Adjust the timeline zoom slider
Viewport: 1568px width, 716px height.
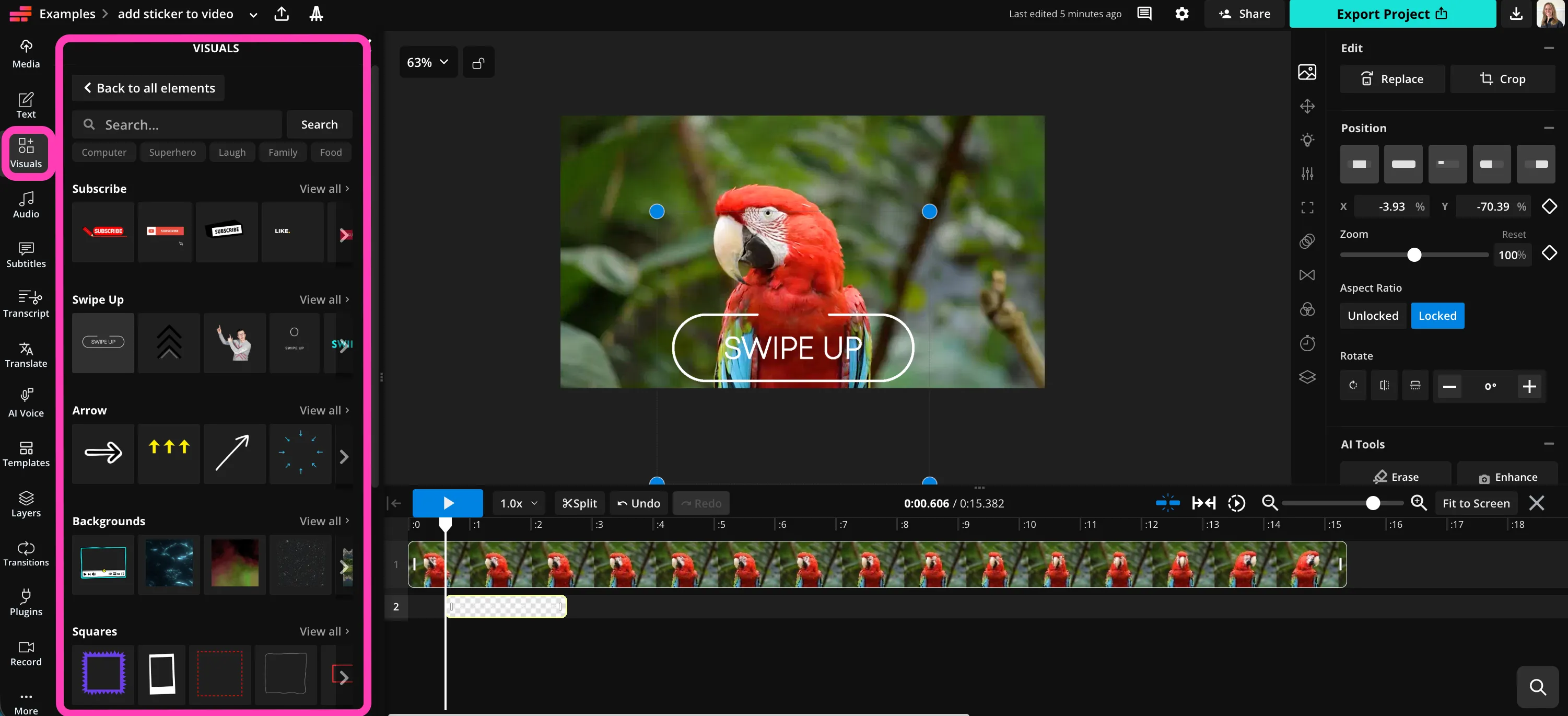(1342, 503)
